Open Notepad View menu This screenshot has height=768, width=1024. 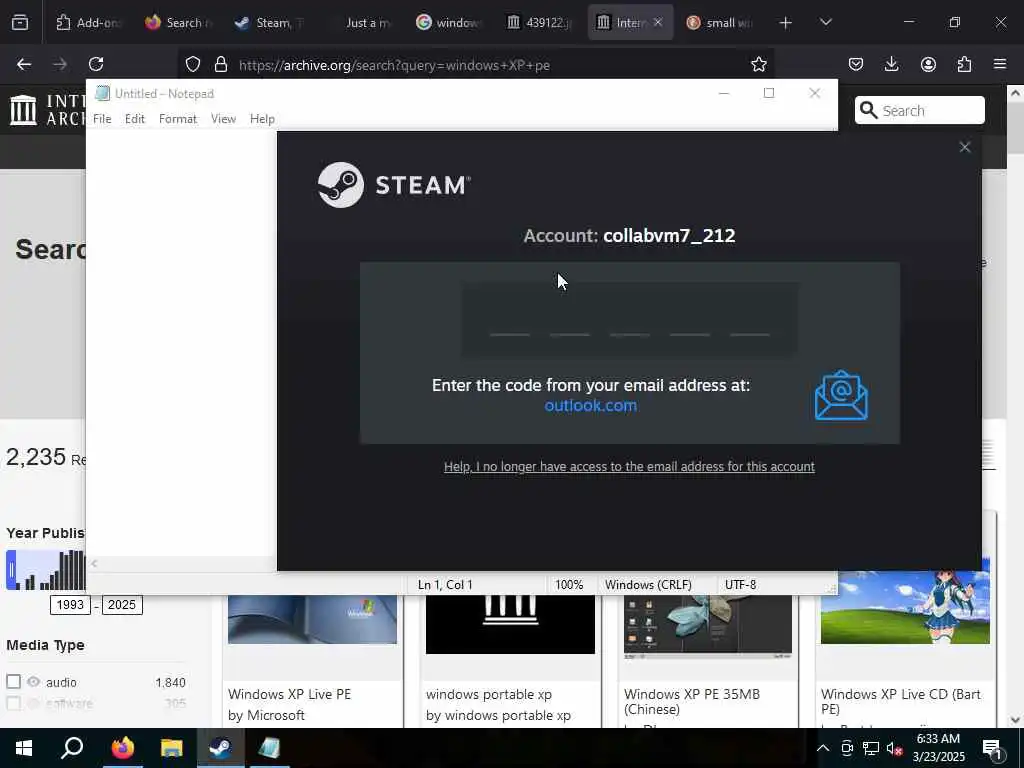coord(223,119)
